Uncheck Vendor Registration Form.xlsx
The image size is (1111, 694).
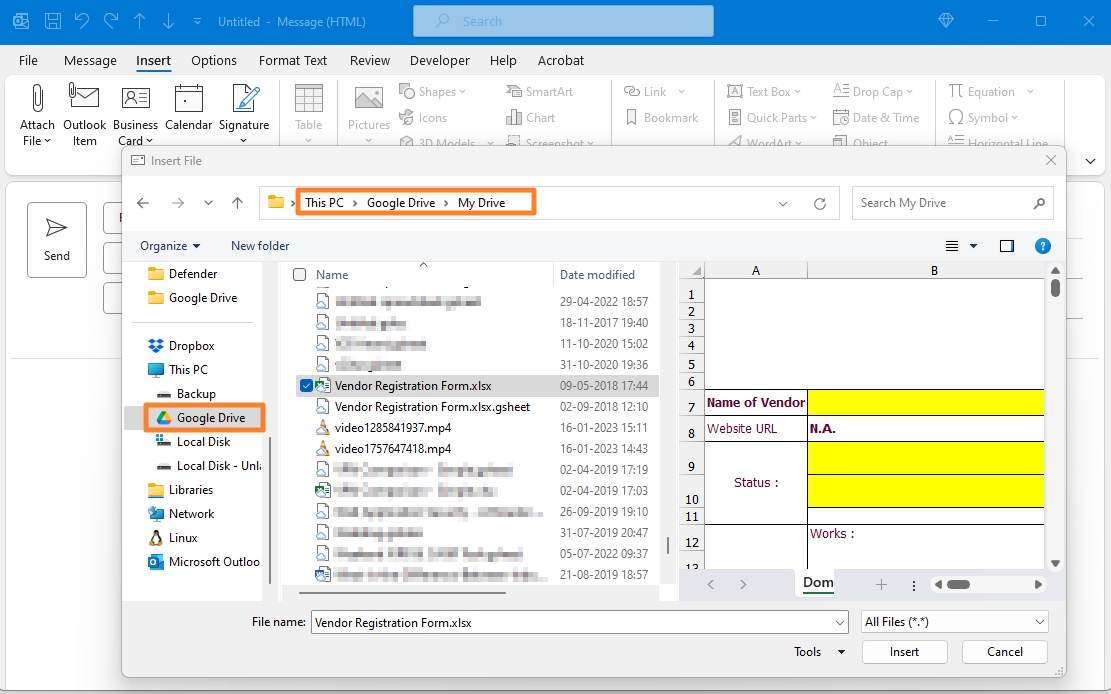(x=305, y=385)
